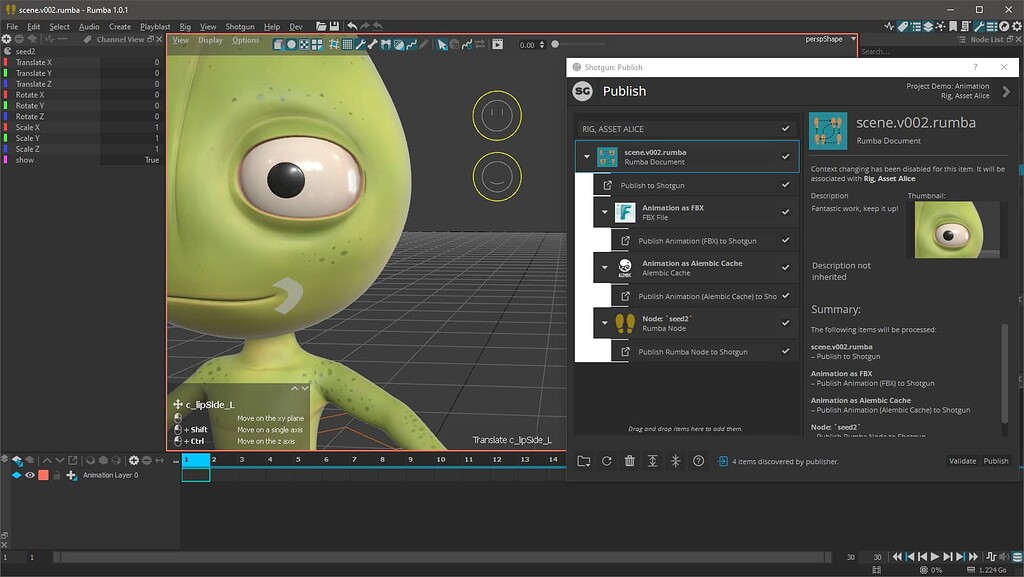Click the trash icon in the Publish dialog
1024x577 pixels.
pos(630,461)
